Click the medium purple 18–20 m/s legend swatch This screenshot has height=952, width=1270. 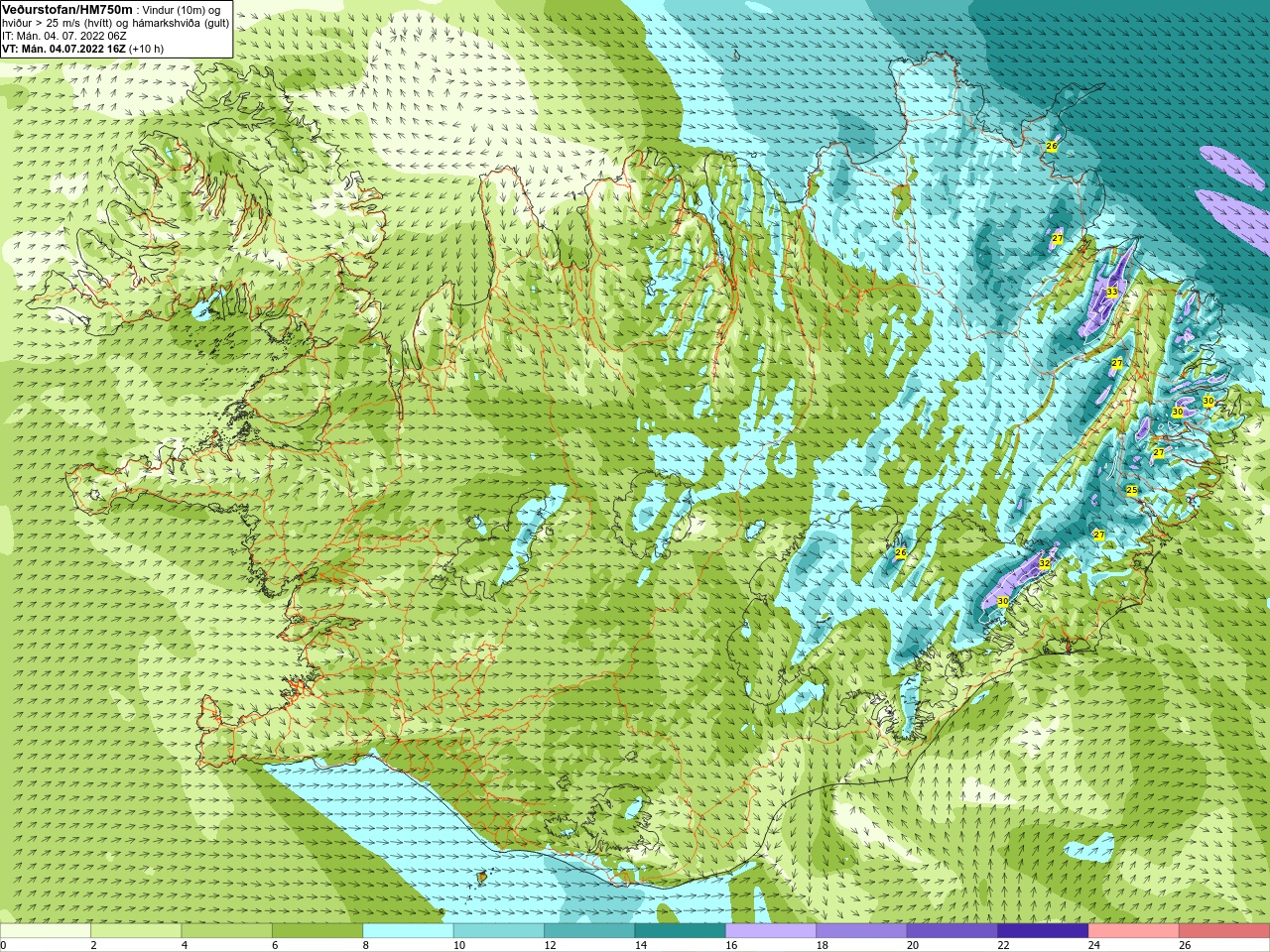click(861, 931)
